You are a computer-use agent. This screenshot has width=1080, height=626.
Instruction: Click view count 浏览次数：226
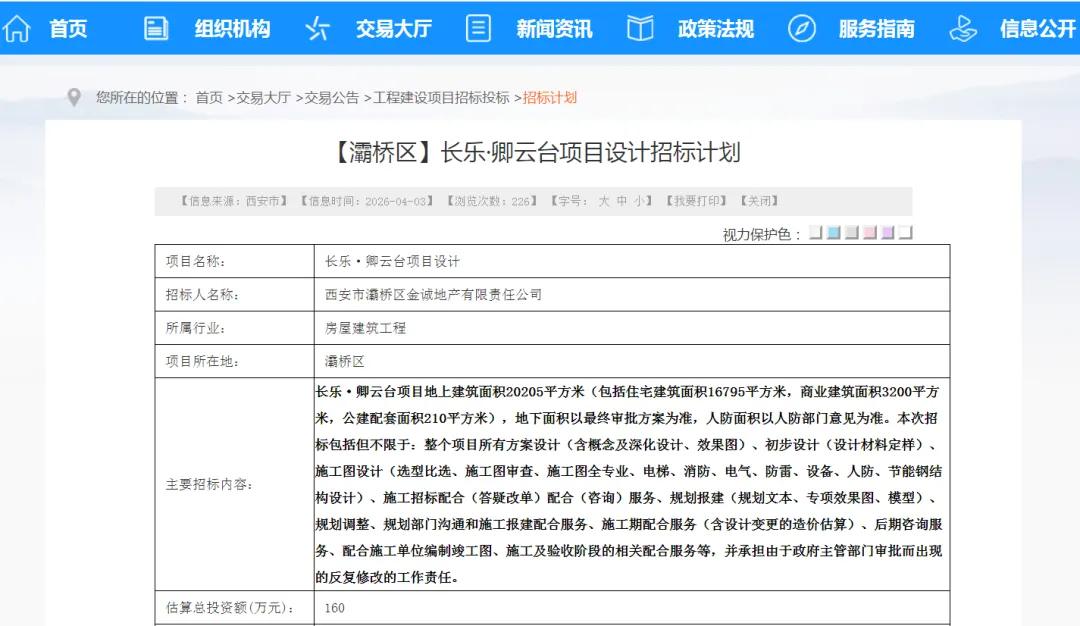492,201
